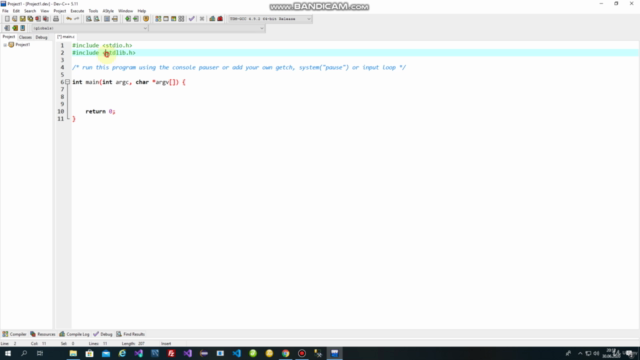Select Project1 in the project tree
This screenshot has height=360, width=640.
22,45
